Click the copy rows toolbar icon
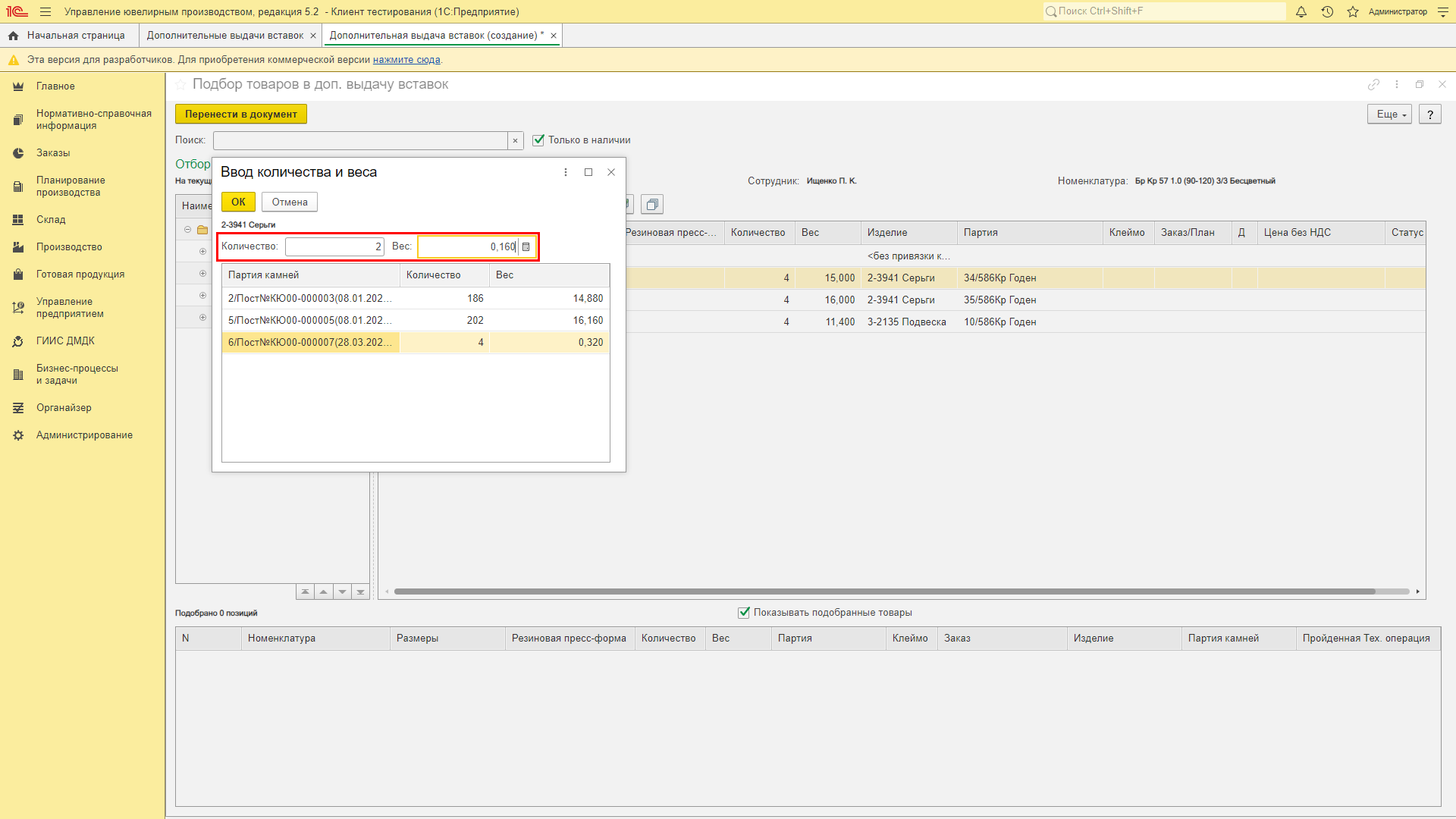 click(x=652, y=205)
